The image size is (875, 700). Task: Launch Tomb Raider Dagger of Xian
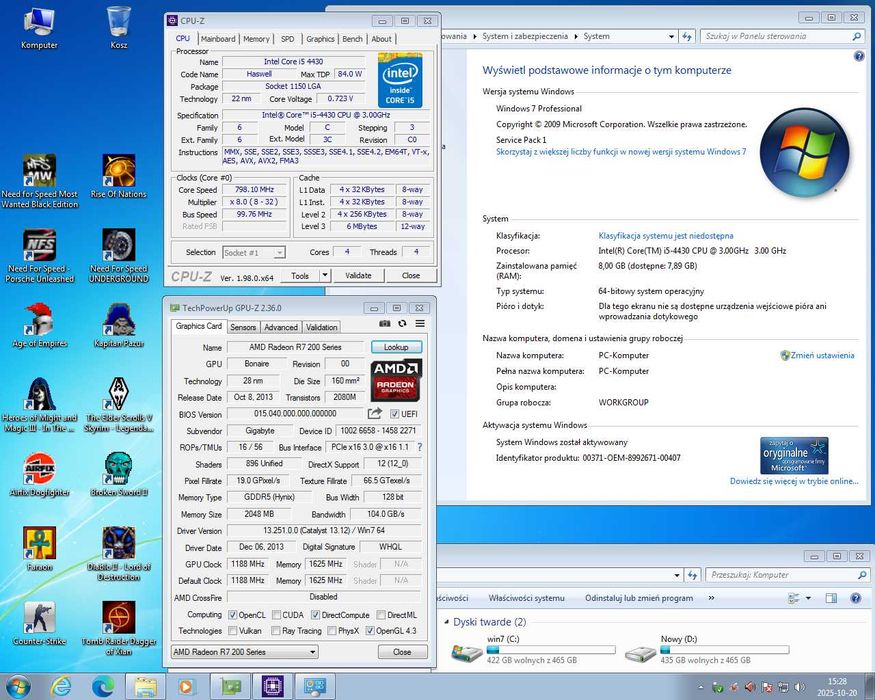tap(118, 629)
